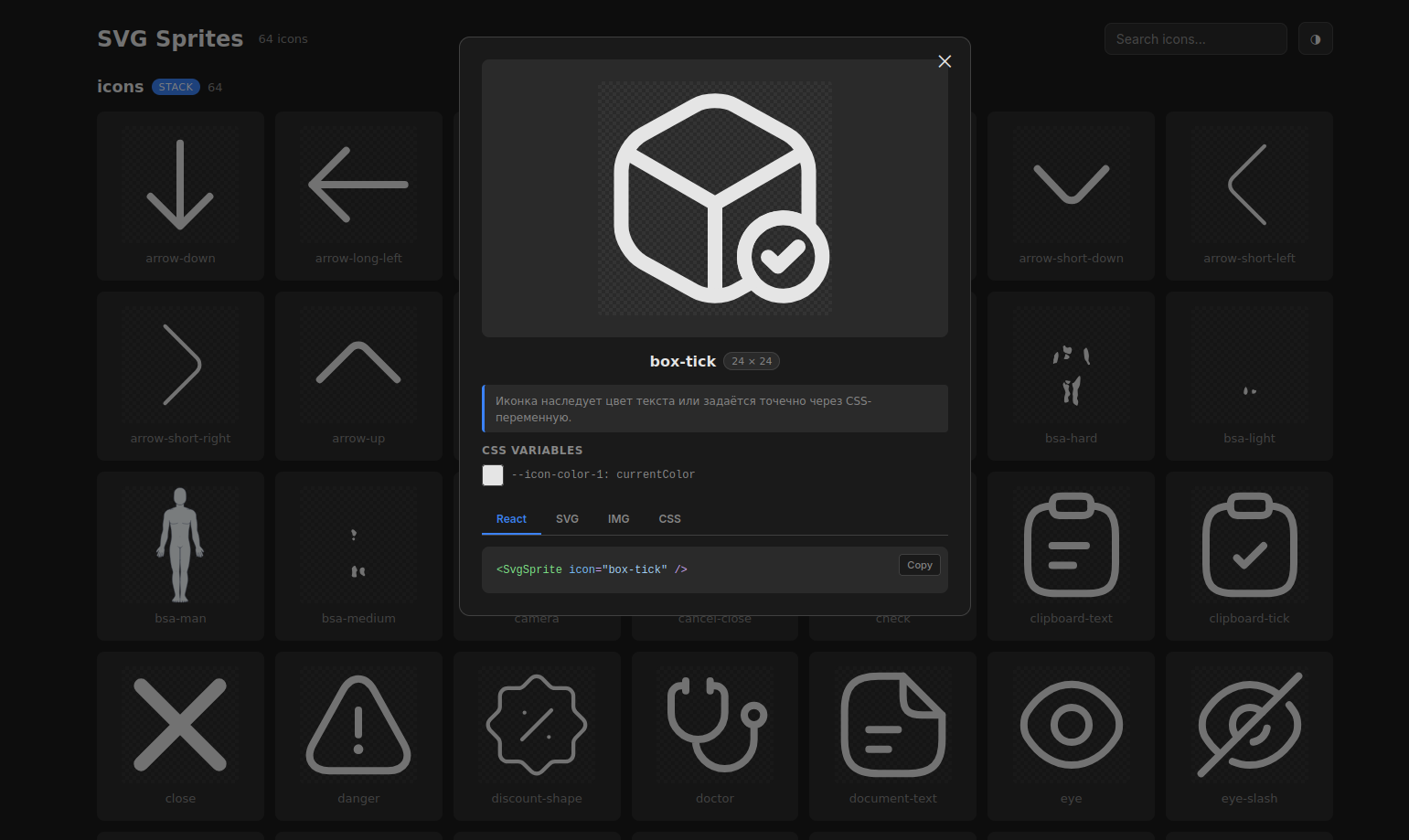Pick the arrow-short-down chevron icon
Image resolution: width=1409 pixels, height=840 pixels.
1071,196
